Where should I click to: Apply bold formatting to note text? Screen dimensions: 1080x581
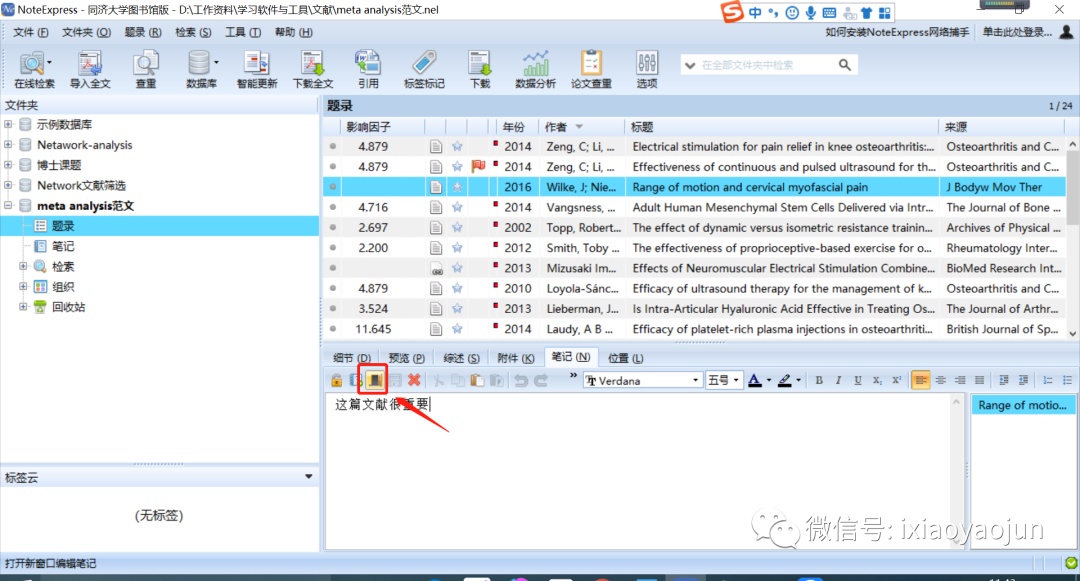click(819, 380)
